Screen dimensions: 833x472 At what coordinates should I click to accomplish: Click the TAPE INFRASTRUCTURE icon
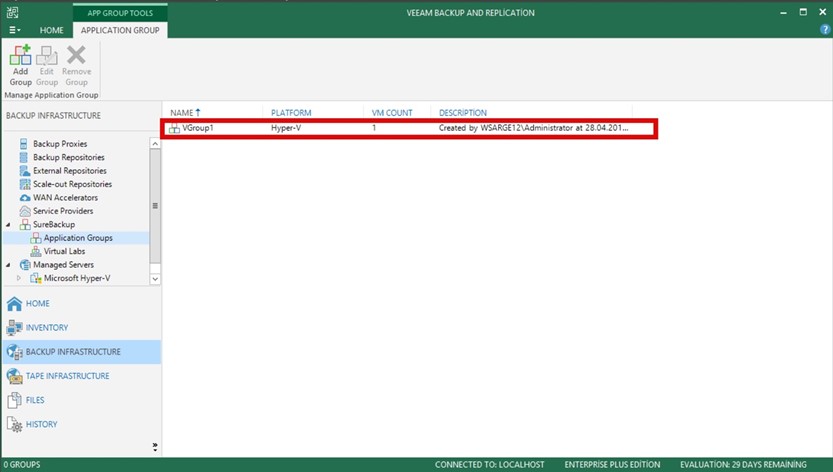(x=14, y=376)
